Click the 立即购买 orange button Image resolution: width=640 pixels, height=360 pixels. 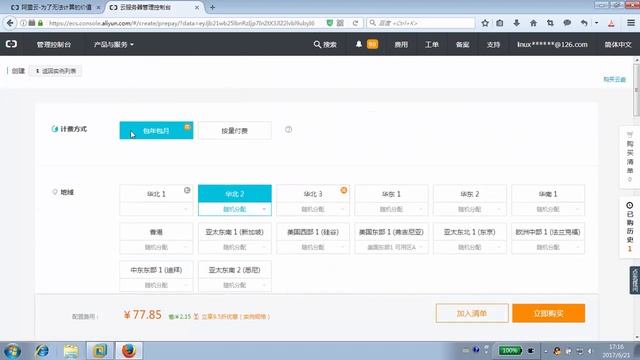click(548, 313)
